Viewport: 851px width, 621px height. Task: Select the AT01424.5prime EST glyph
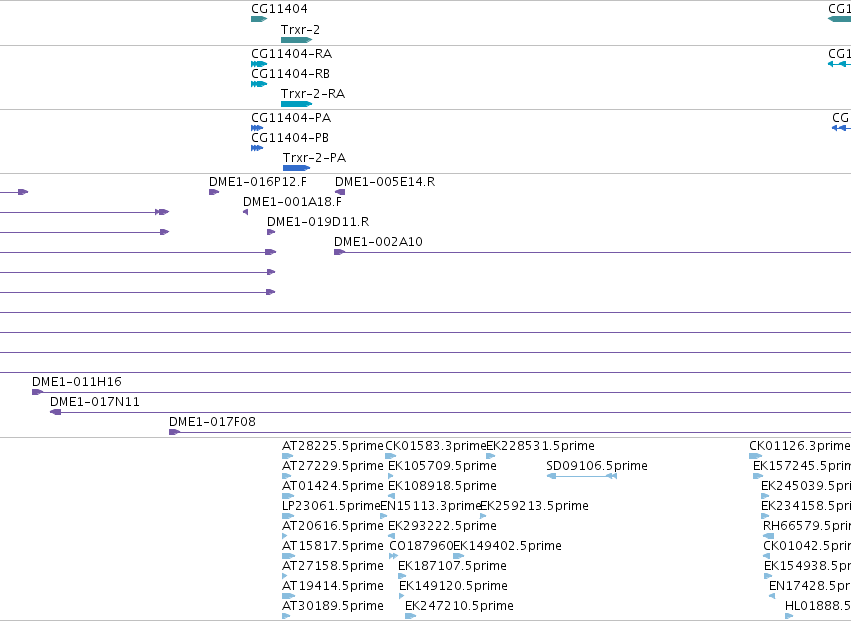(288, 496)
